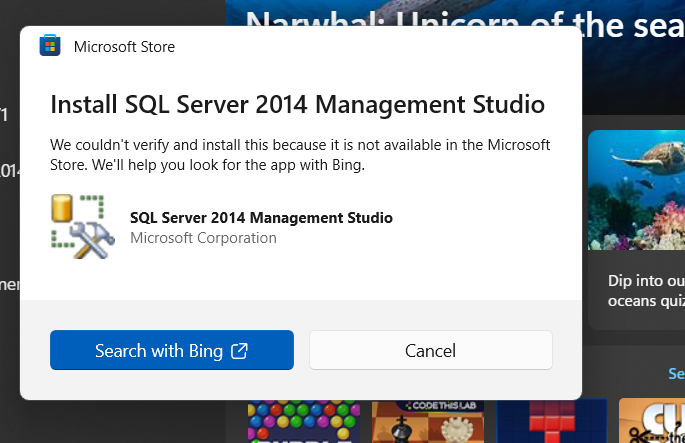Click the oceans quiz card text
This screenshot has width=685, height=443.
point(645,291)
